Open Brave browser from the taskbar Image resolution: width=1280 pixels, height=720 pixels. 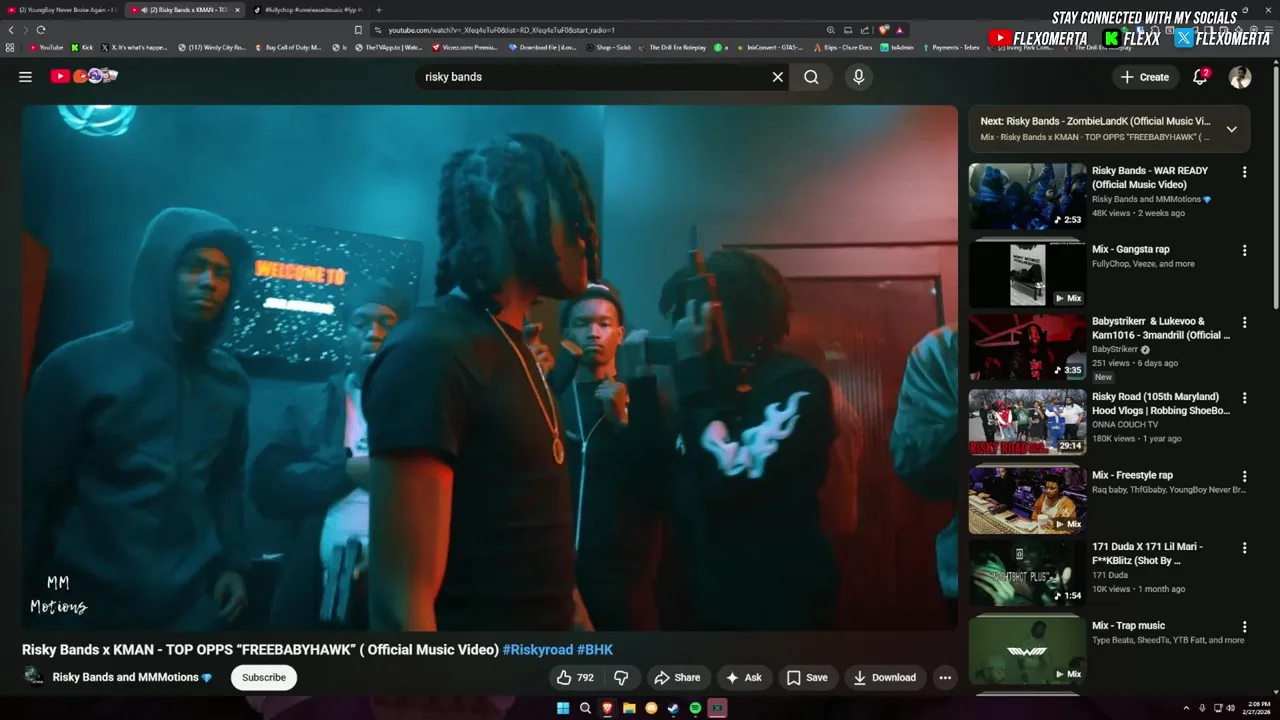(x=607, y=708)
